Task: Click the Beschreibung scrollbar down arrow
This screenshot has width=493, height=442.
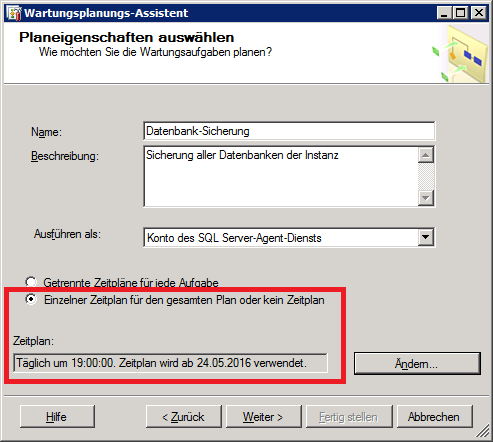Action: tap(426, 198)
